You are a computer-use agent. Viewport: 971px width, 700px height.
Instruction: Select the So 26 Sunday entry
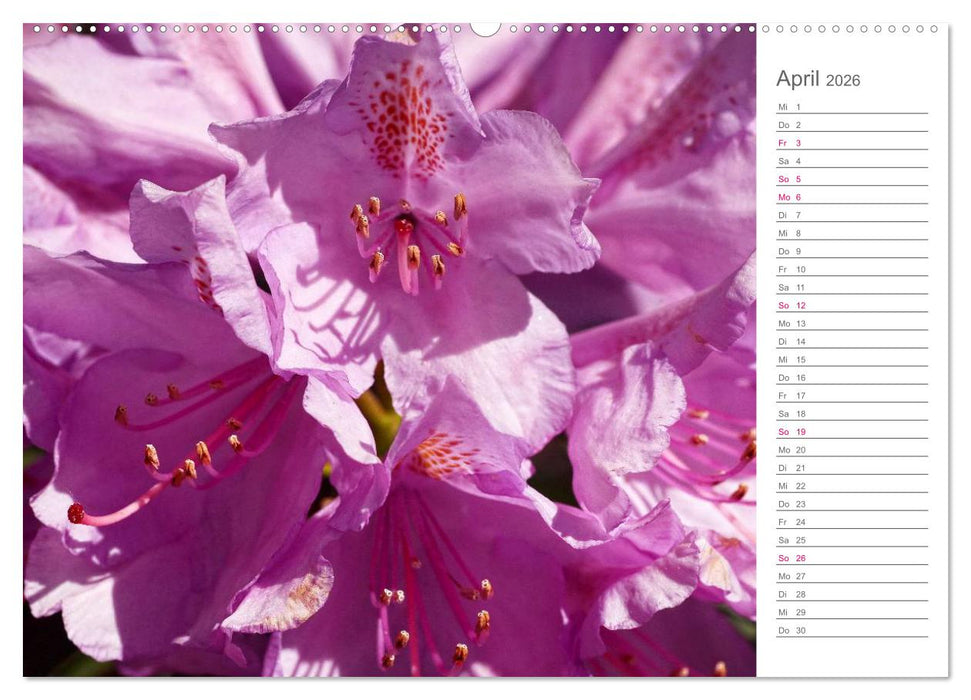(790, 557)
